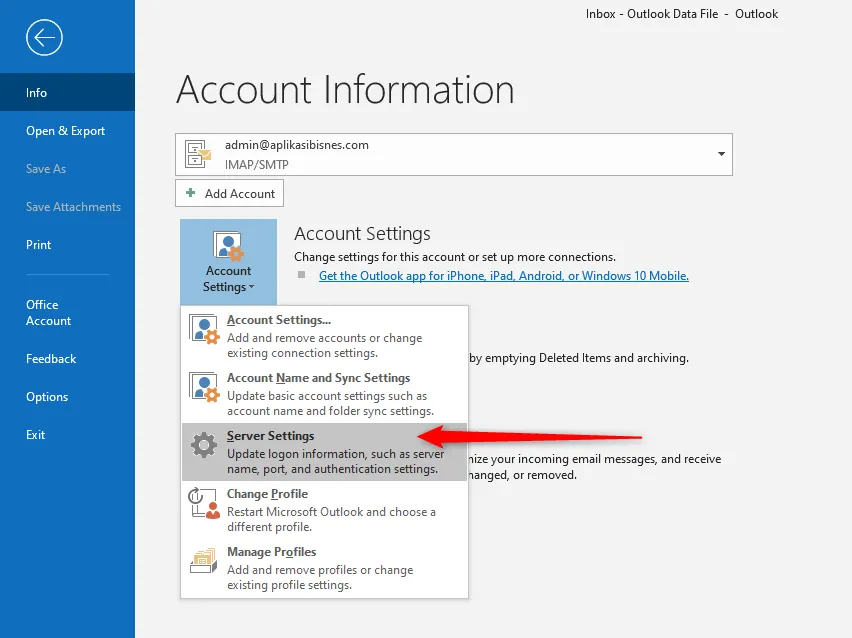Viewport: 852px width, 638px height.
Task: Select Manage Profiles menu item
Action: tap(324, 568)
